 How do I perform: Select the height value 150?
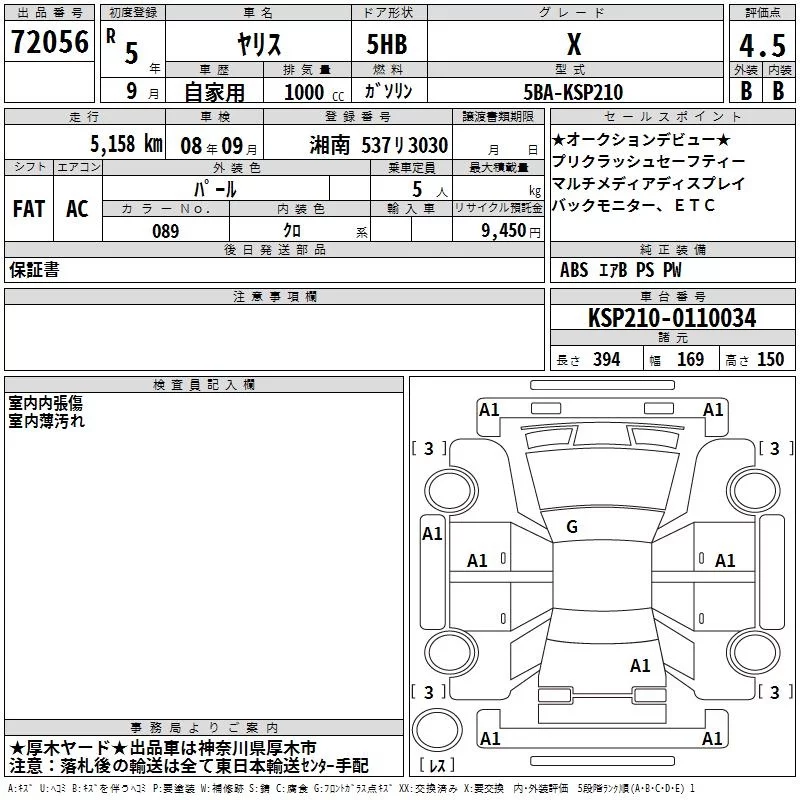(770, 359)
